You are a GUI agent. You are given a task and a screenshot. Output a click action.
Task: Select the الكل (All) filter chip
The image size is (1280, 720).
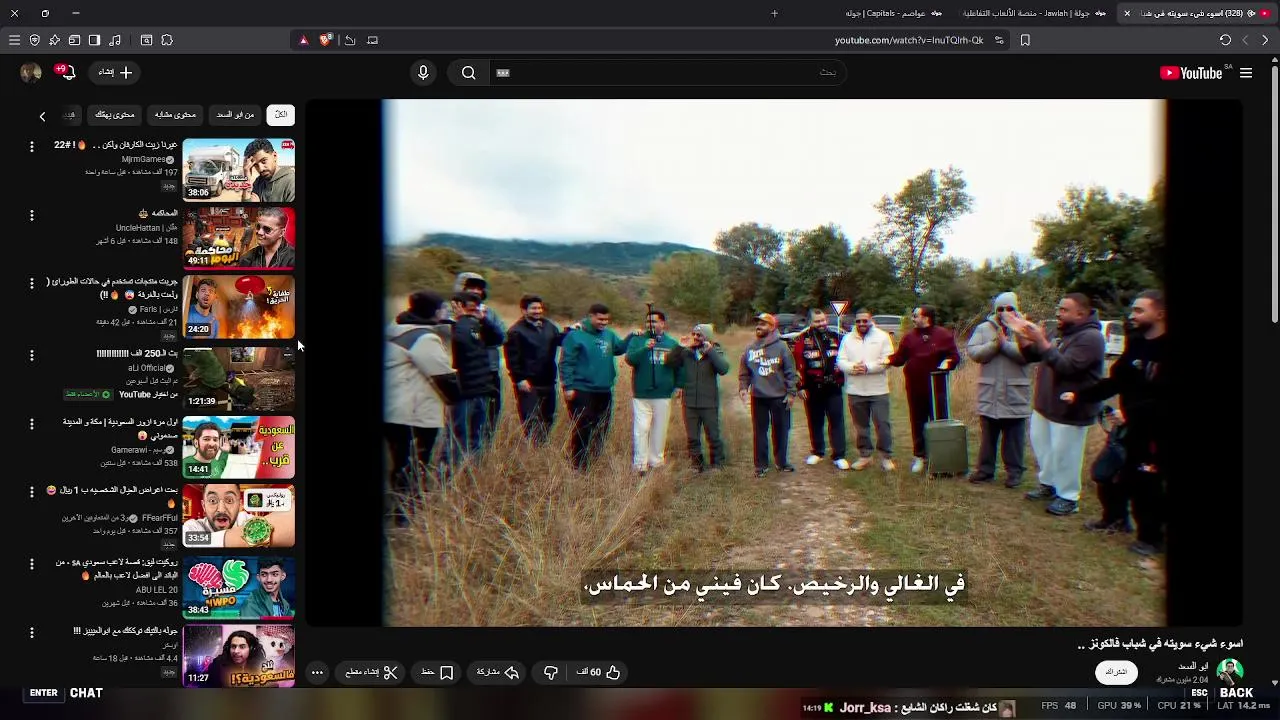click(x=281, y=115)
